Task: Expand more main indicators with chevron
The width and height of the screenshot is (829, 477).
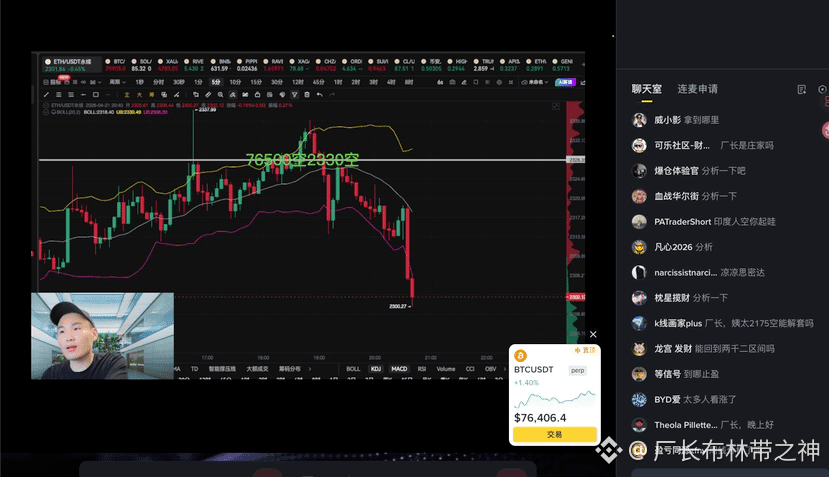Action: click(310, 369)
